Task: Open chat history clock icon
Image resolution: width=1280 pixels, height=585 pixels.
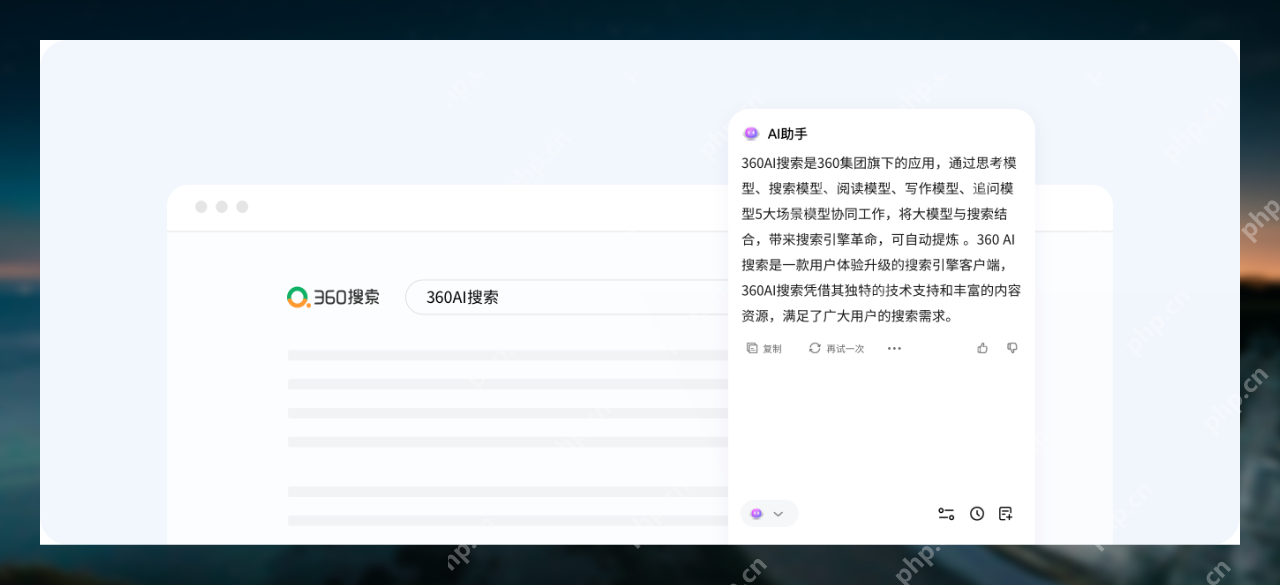Action: coord(977,513)
